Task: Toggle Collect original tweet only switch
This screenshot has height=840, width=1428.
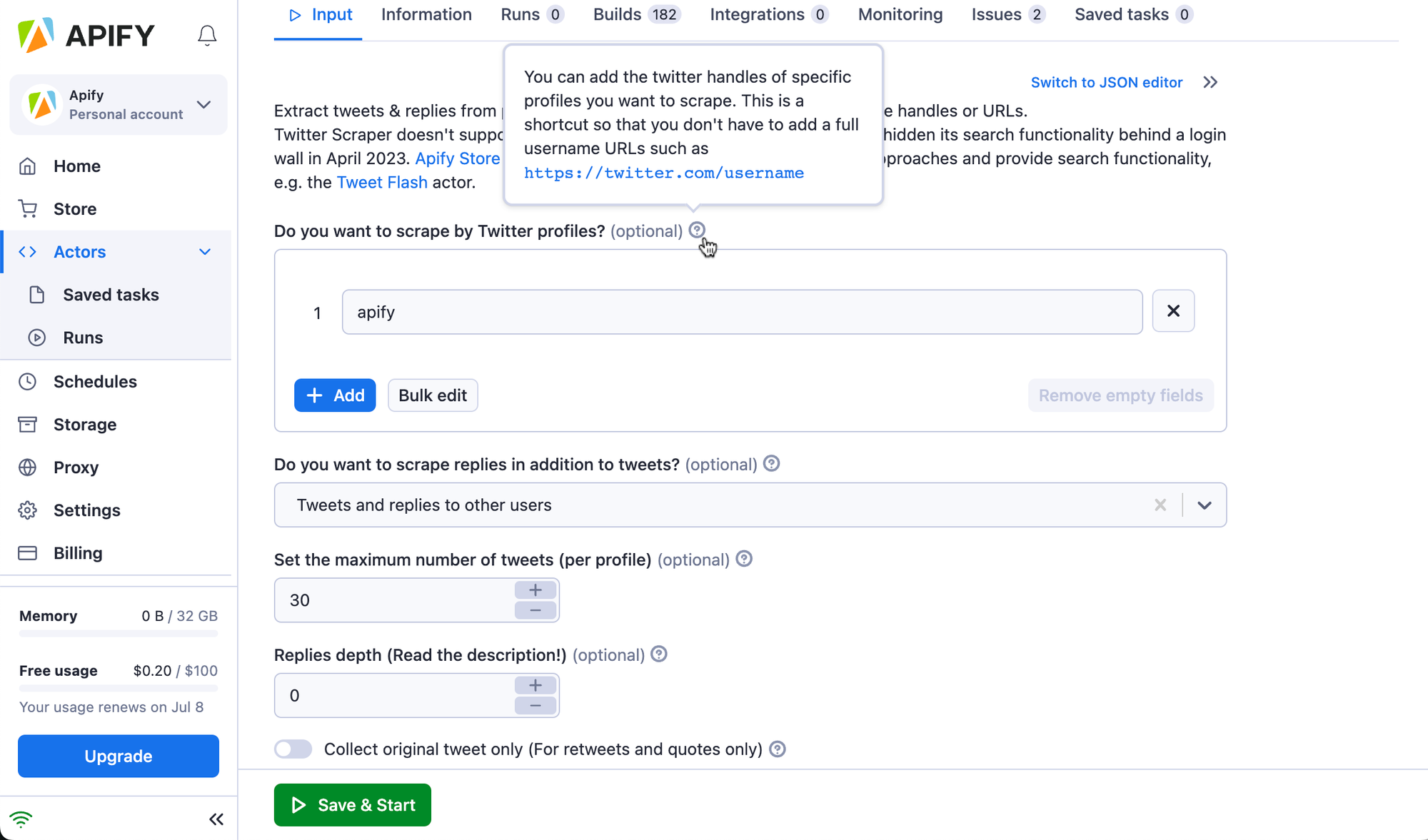Action: (293, 749)
